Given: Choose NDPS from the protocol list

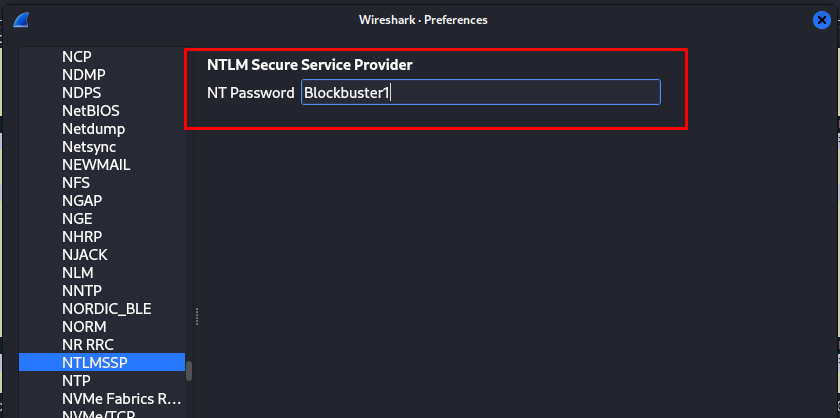Looking at the screenshot, I should coord(82,93).
